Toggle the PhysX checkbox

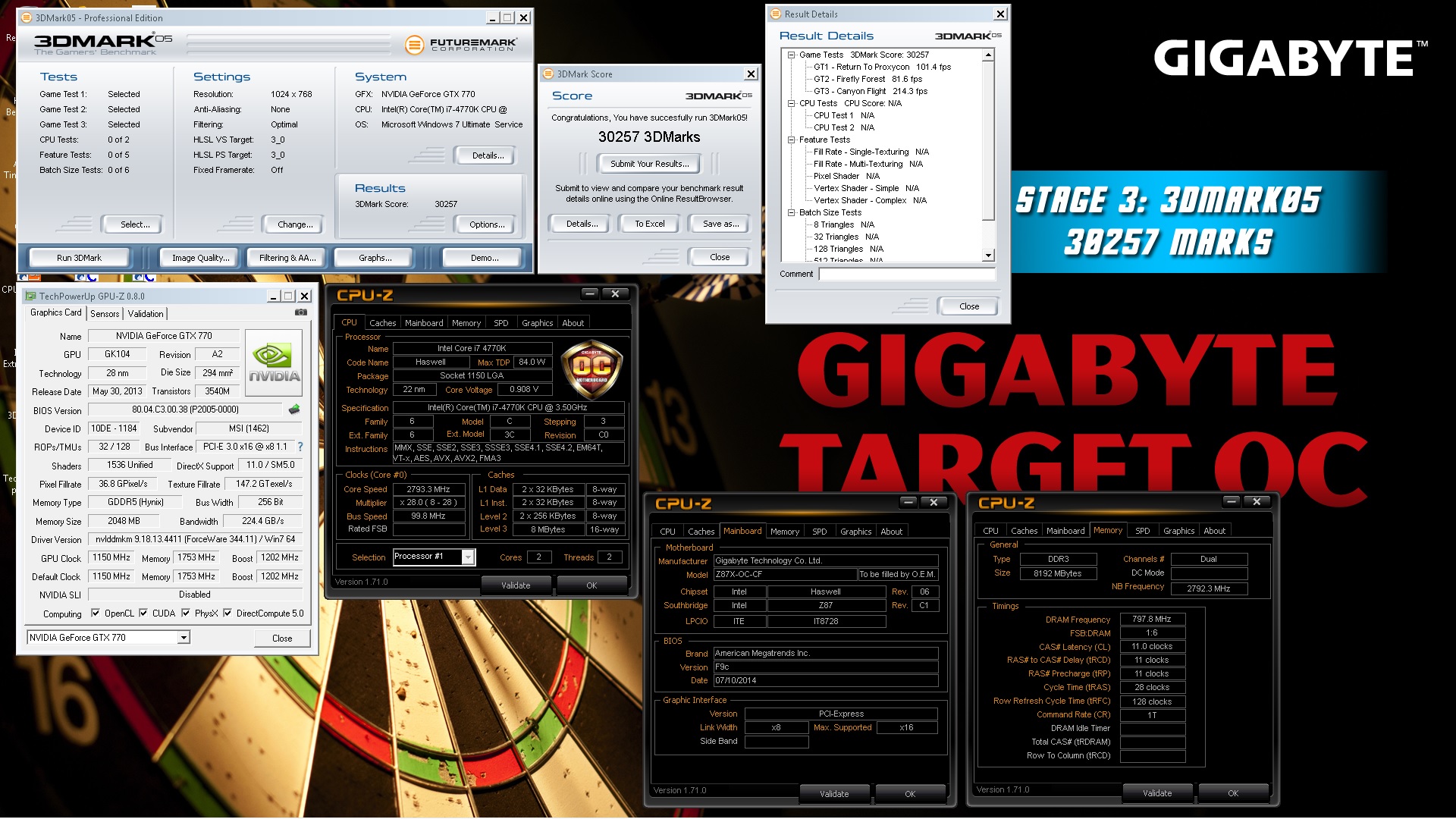186,613
